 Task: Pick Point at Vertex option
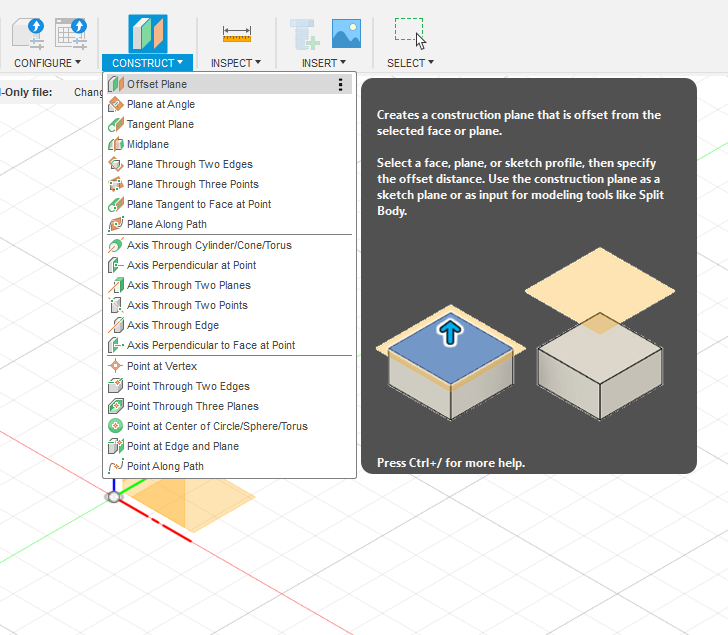pyautogui.click(x=162, y=366)
